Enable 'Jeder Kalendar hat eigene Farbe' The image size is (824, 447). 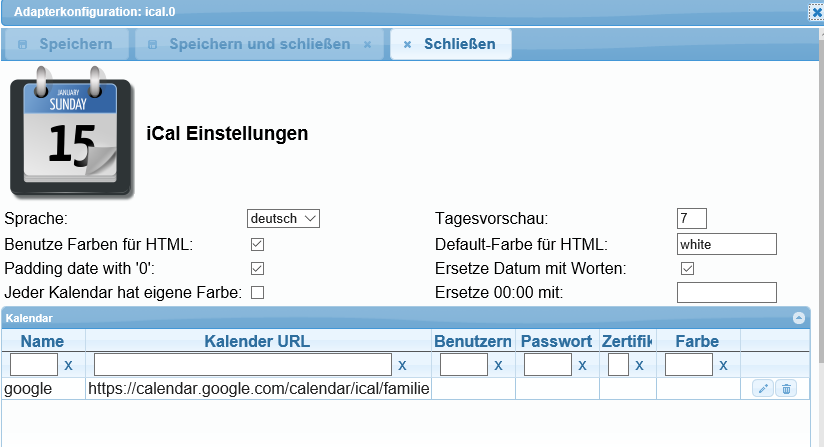coord(257,292)
